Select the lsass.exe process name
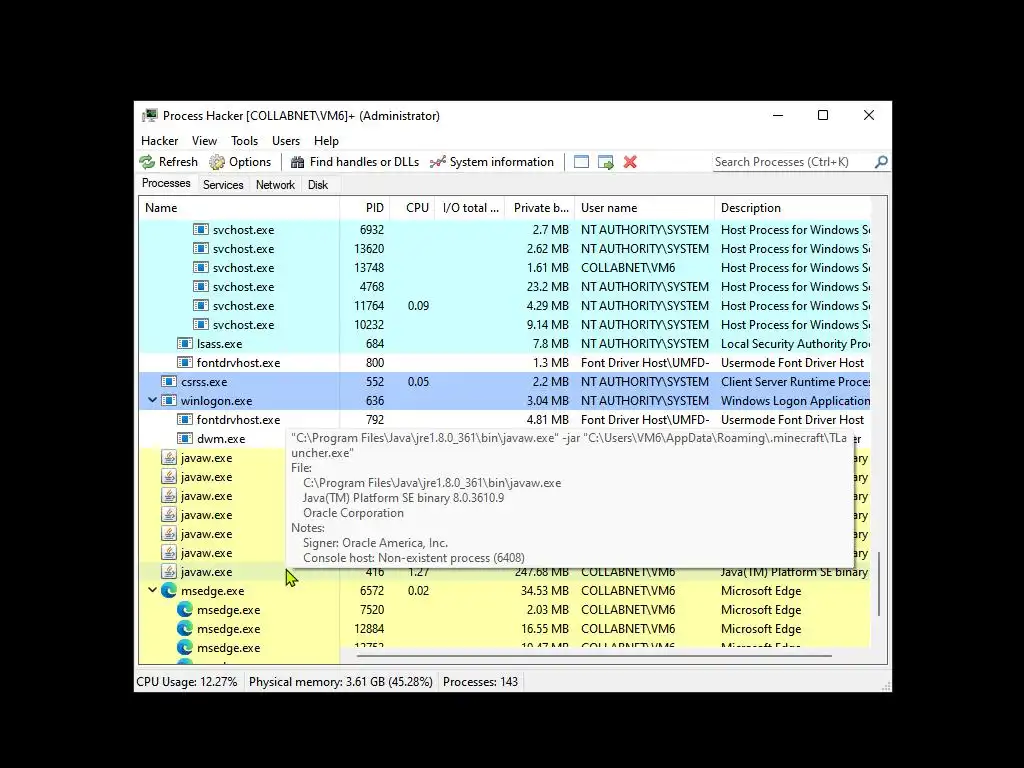Screen dimensions: 1024x768 tap(219, 344)
